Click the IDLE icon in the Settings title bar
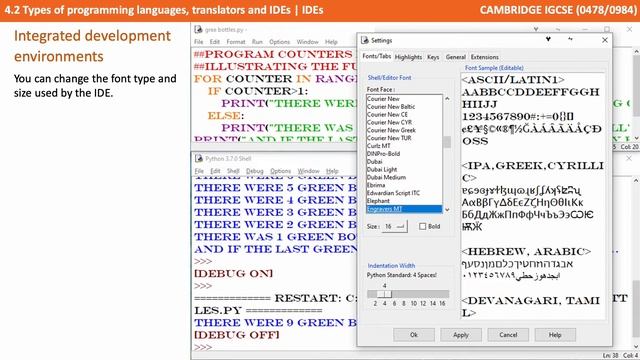Viewport: 640px width, 360px height. [365, 40]
